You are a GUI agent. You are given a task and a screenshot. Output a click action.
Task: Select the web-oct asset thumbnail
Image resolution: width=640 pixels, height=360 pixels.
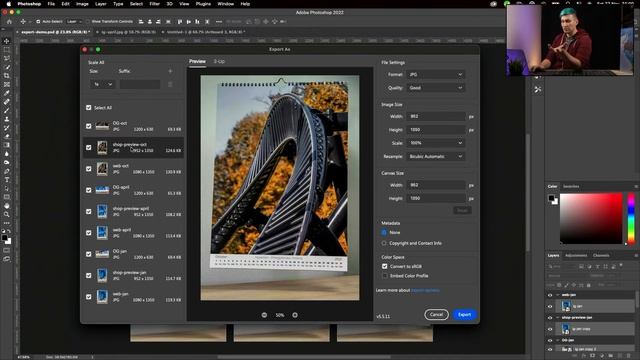pyautogui.click(x=102, y=169)
